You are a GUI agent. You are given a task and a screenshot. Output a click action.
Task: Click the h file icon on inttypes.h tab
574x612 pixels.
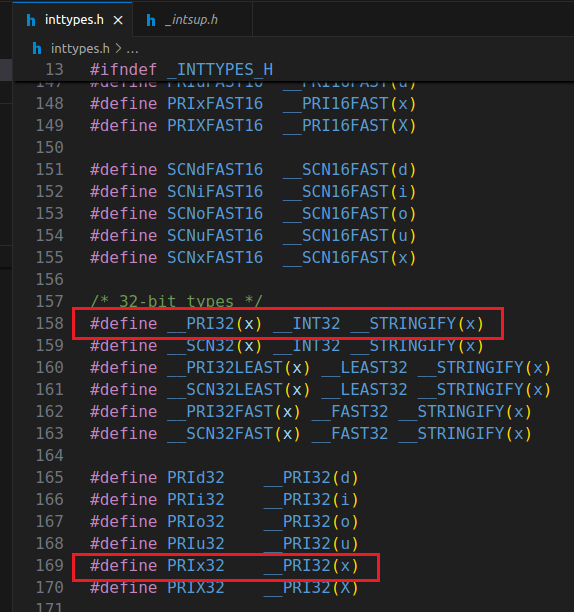[31, 20]
